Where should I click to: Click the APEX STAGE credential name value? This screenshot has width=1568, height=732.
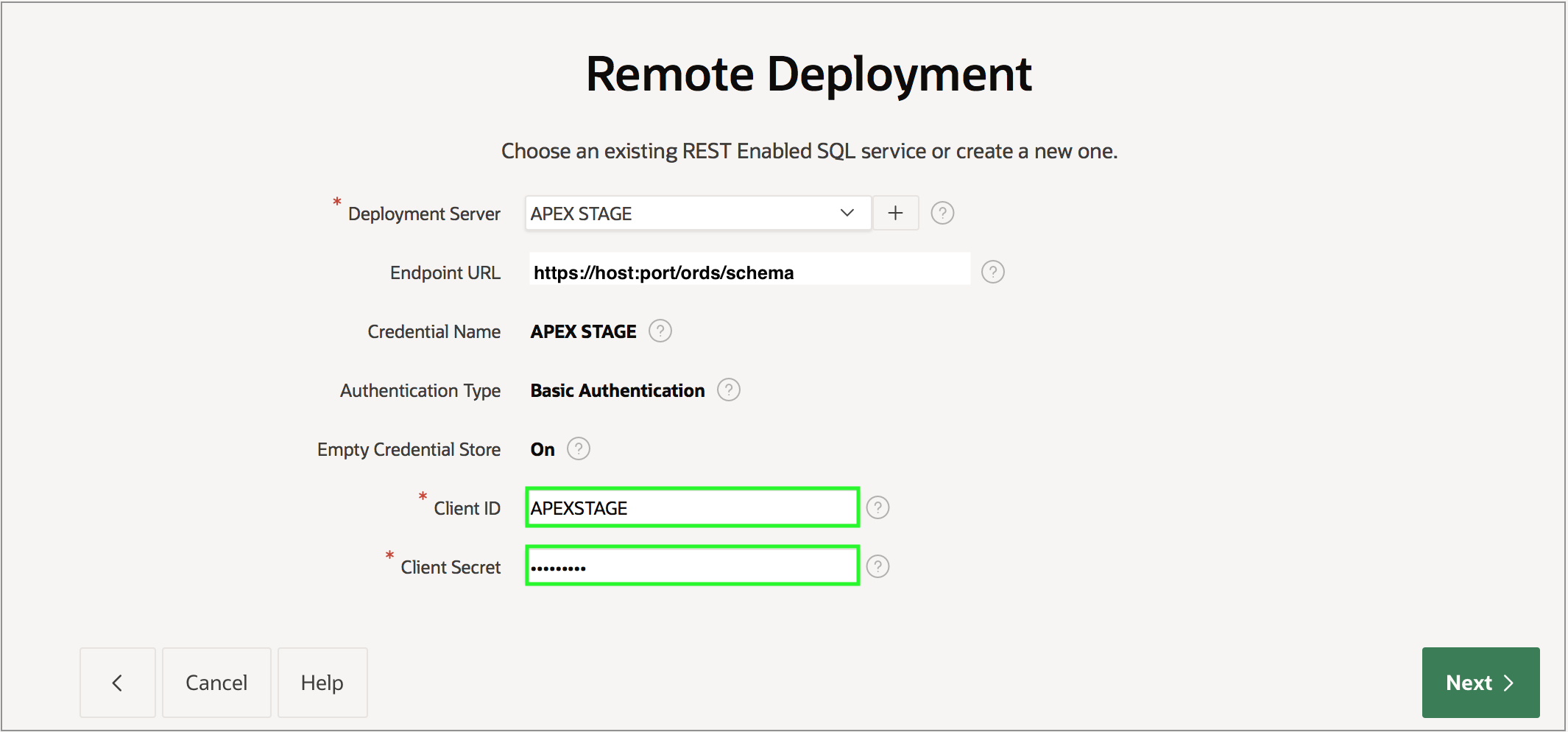coord(583,332)
